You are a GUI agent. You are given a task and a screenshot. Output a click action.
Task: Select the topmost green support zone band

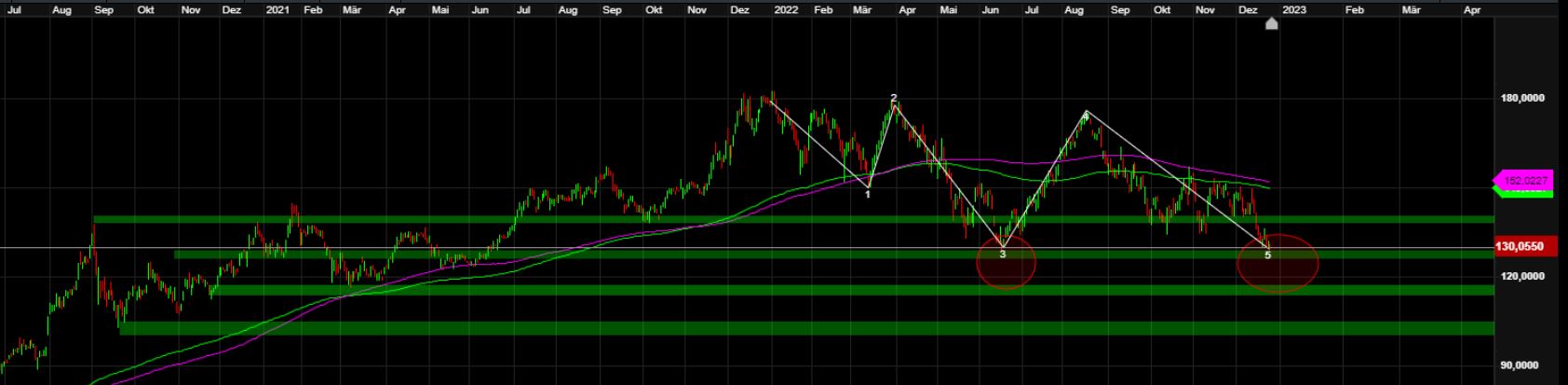pyautogui.click(x=745, y=220)
